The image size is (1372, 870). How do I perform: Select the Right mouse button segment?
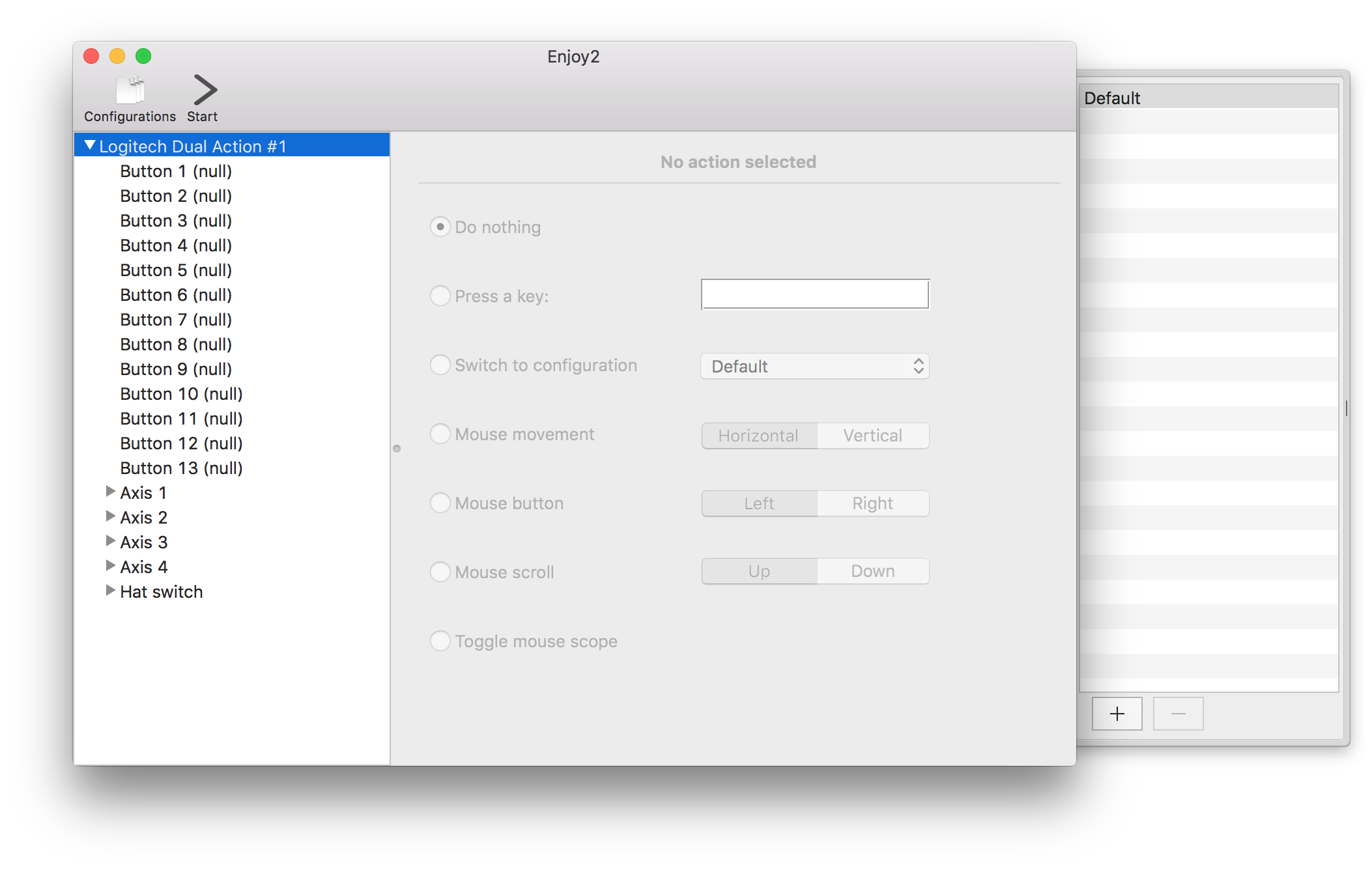point(873,503)
